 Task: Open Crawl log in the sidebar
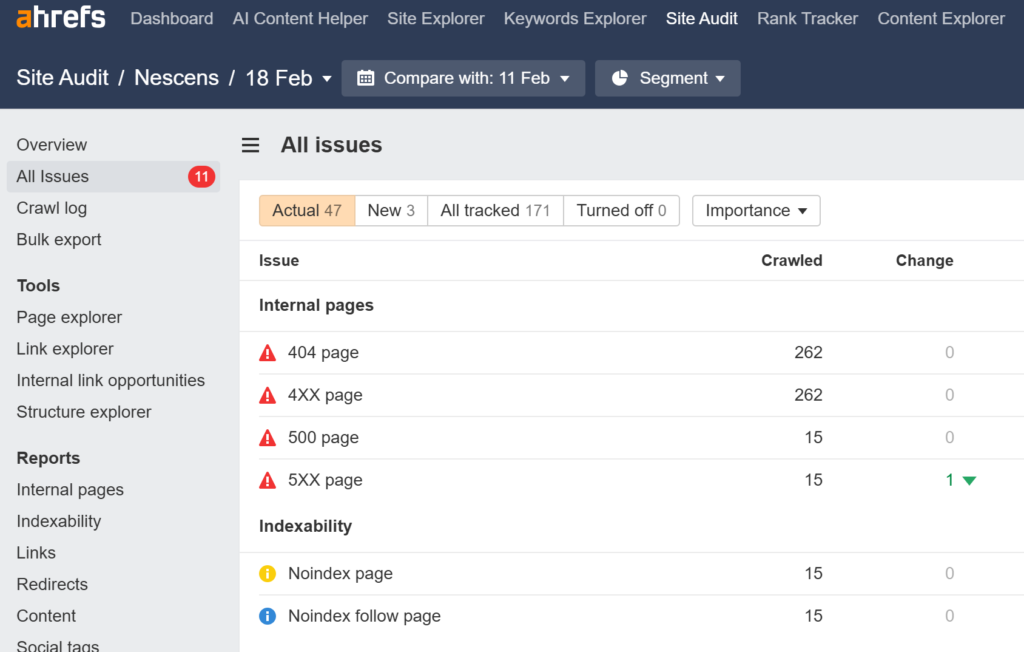52,208
